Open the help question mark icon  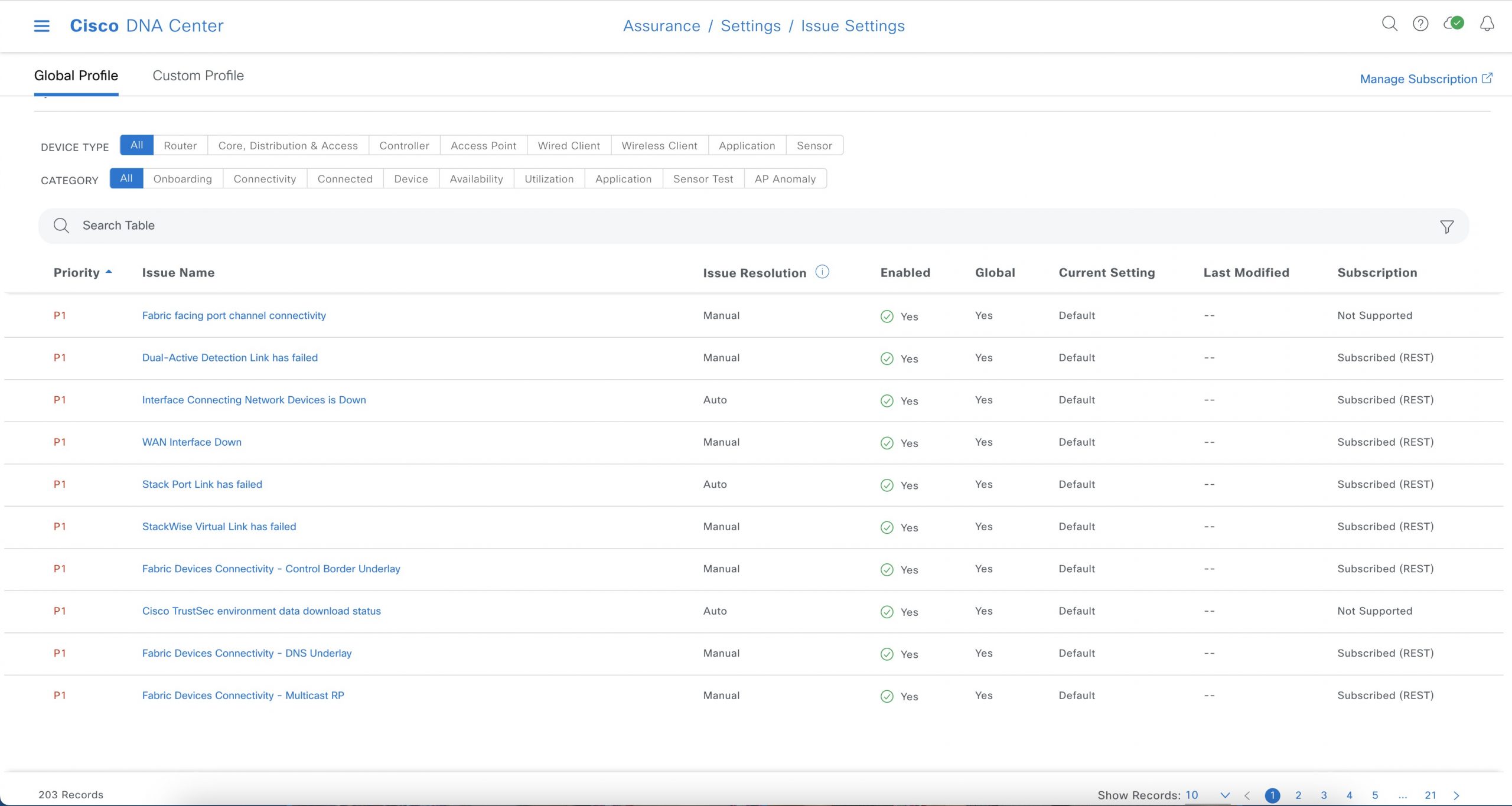[1420, 24]
